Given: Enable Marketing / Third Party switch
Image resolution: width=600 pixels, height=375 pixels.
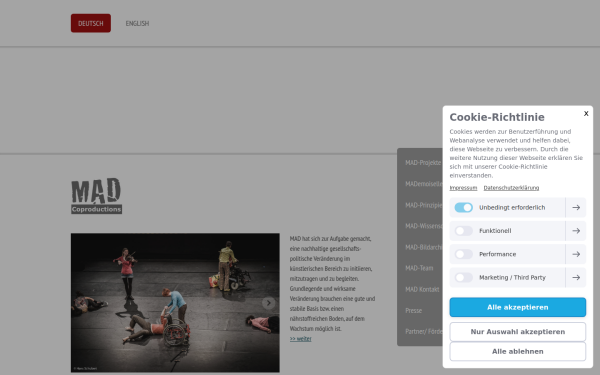Looking at the screenshot, I should [x=463, y=277].
